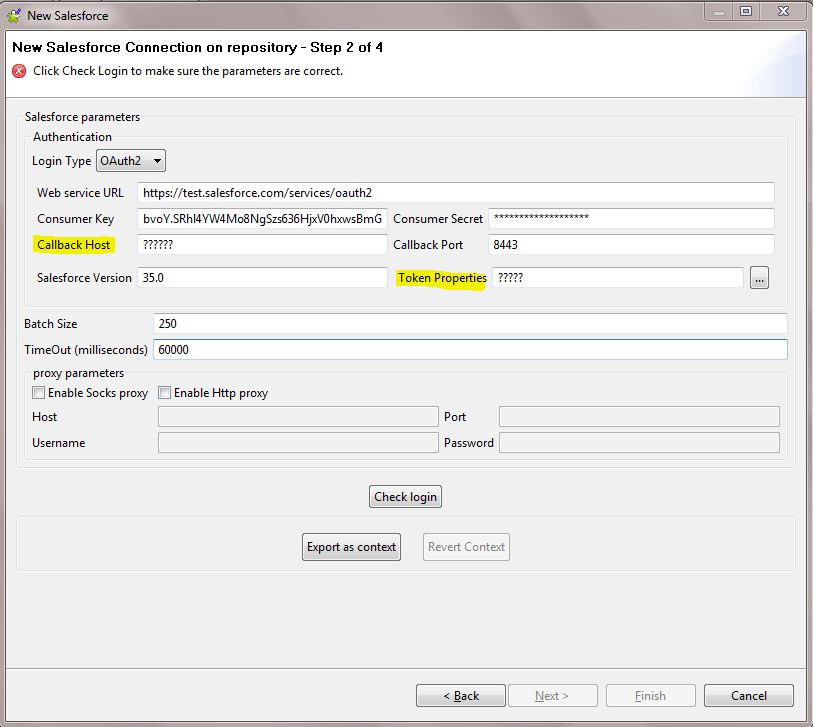This screenshot has width=813, height=727.
Task: Go back with the Back button
Action: click(x=460, y=695)
